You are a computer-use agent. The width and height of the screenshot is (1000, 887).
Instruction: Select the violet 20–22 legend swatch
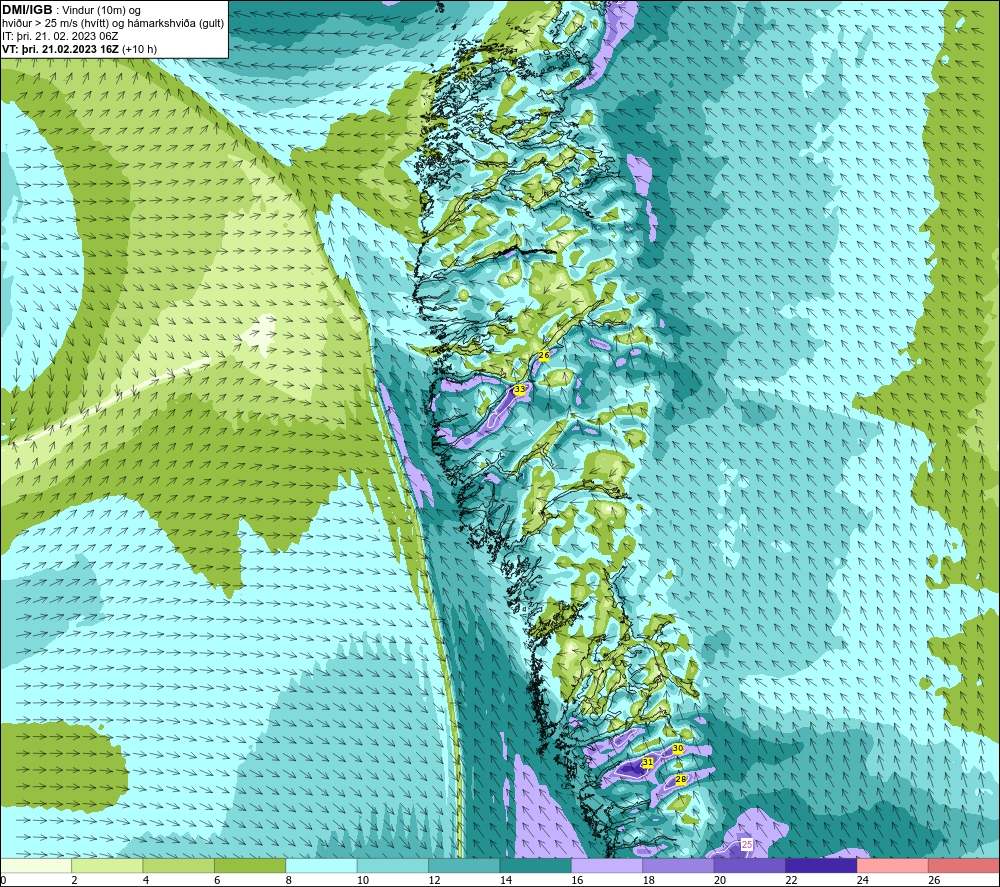pyautogui.click(x=750, y=865)
